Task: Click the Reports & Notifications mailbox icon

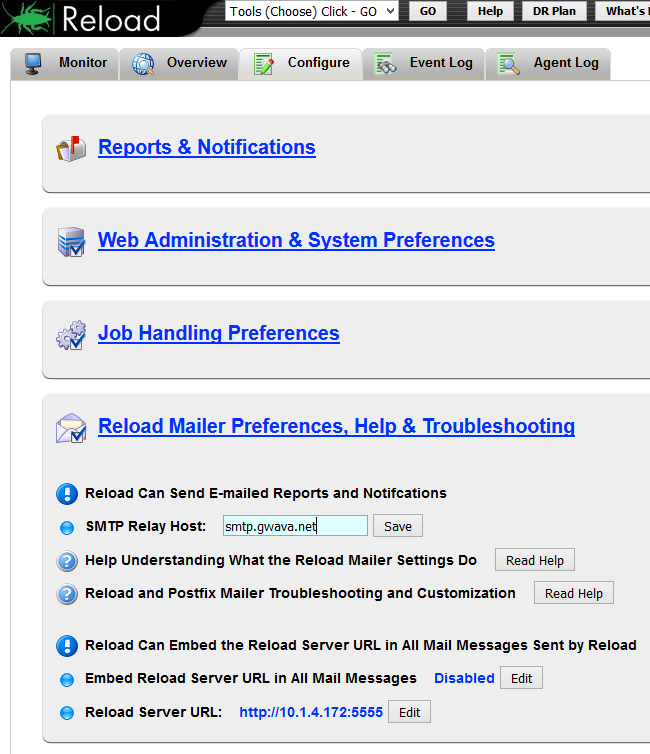Action: coord(71,148)
